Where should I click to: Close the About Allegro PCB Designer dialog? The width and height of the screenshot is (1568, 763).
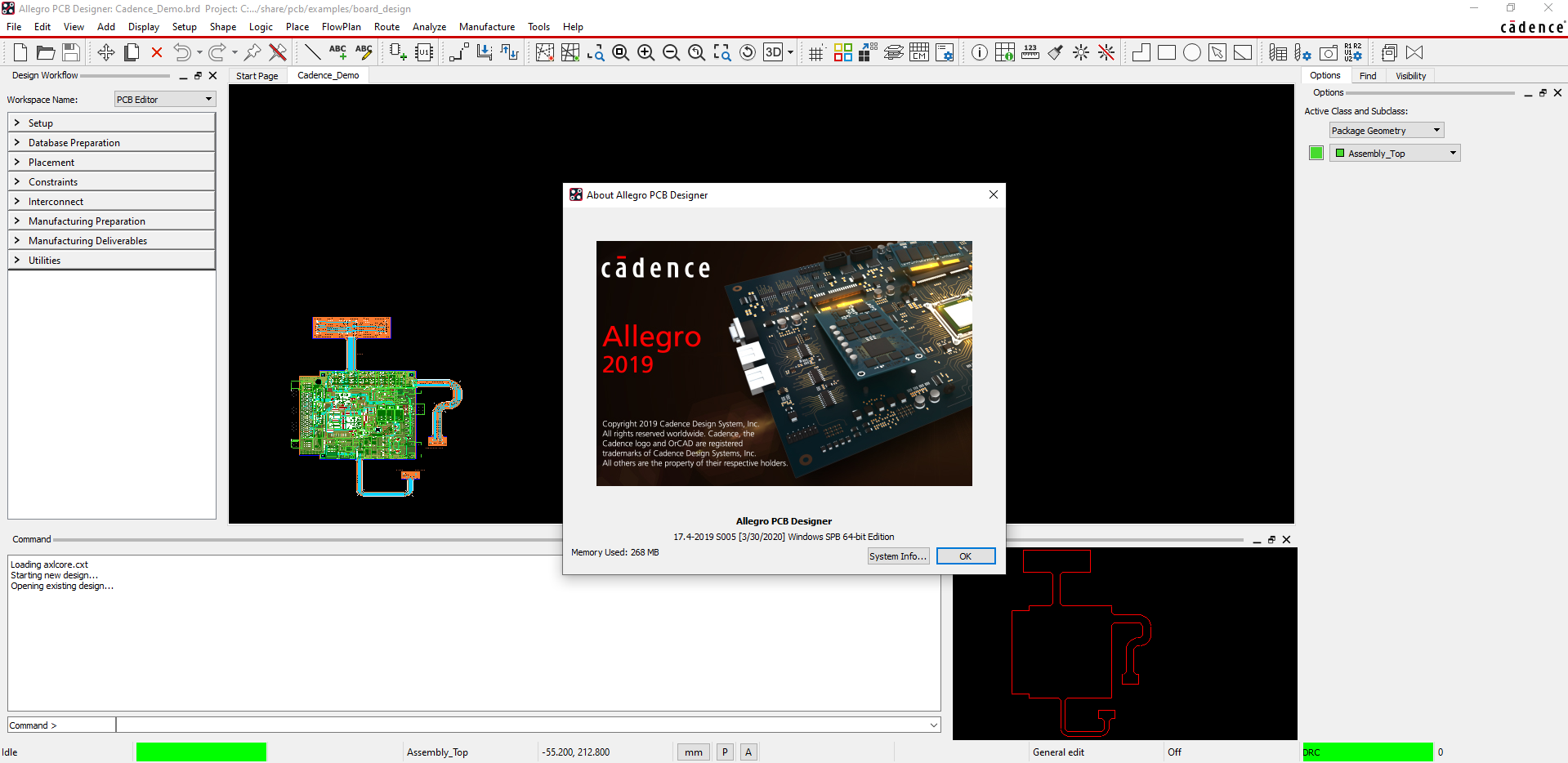(x=993, y=194)
